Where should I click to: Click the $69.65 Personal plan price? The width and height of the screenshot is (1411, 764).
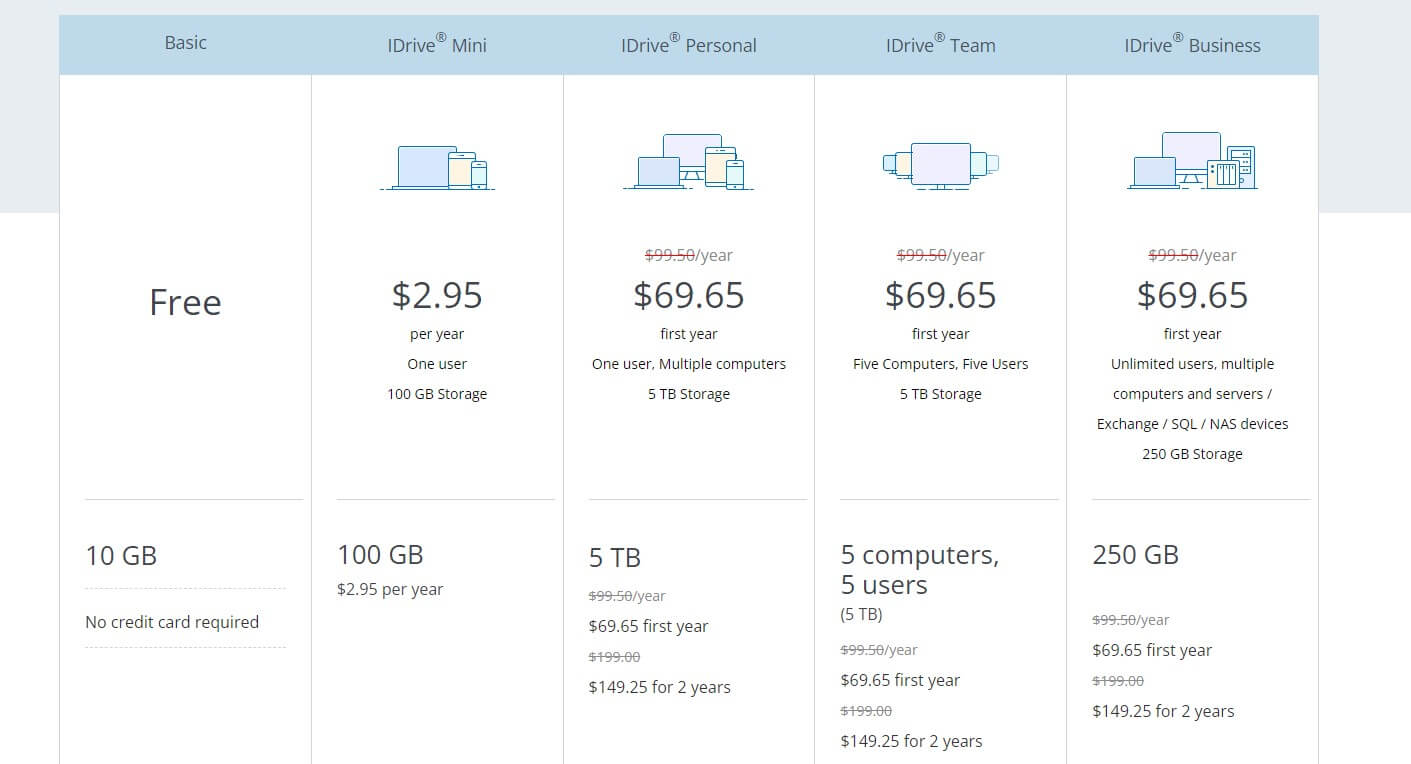coord(689,295)
